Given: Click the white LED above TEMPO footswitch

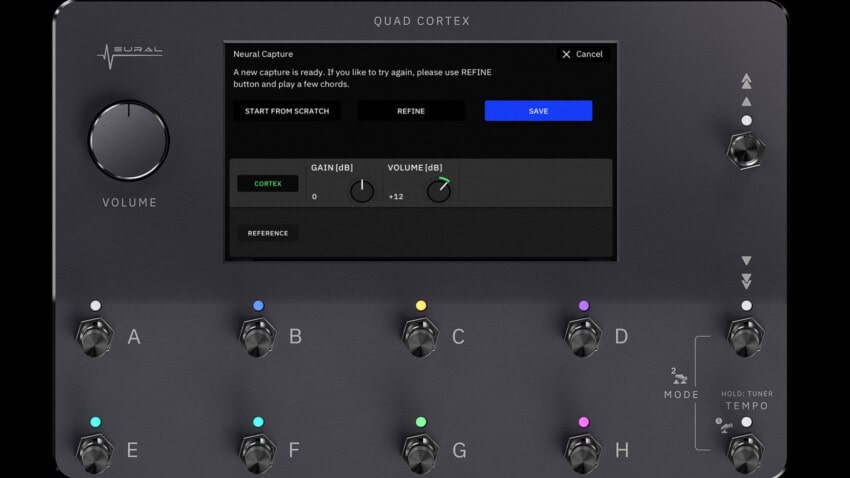Looking at the screenshot, I should [x=746, y=422].
